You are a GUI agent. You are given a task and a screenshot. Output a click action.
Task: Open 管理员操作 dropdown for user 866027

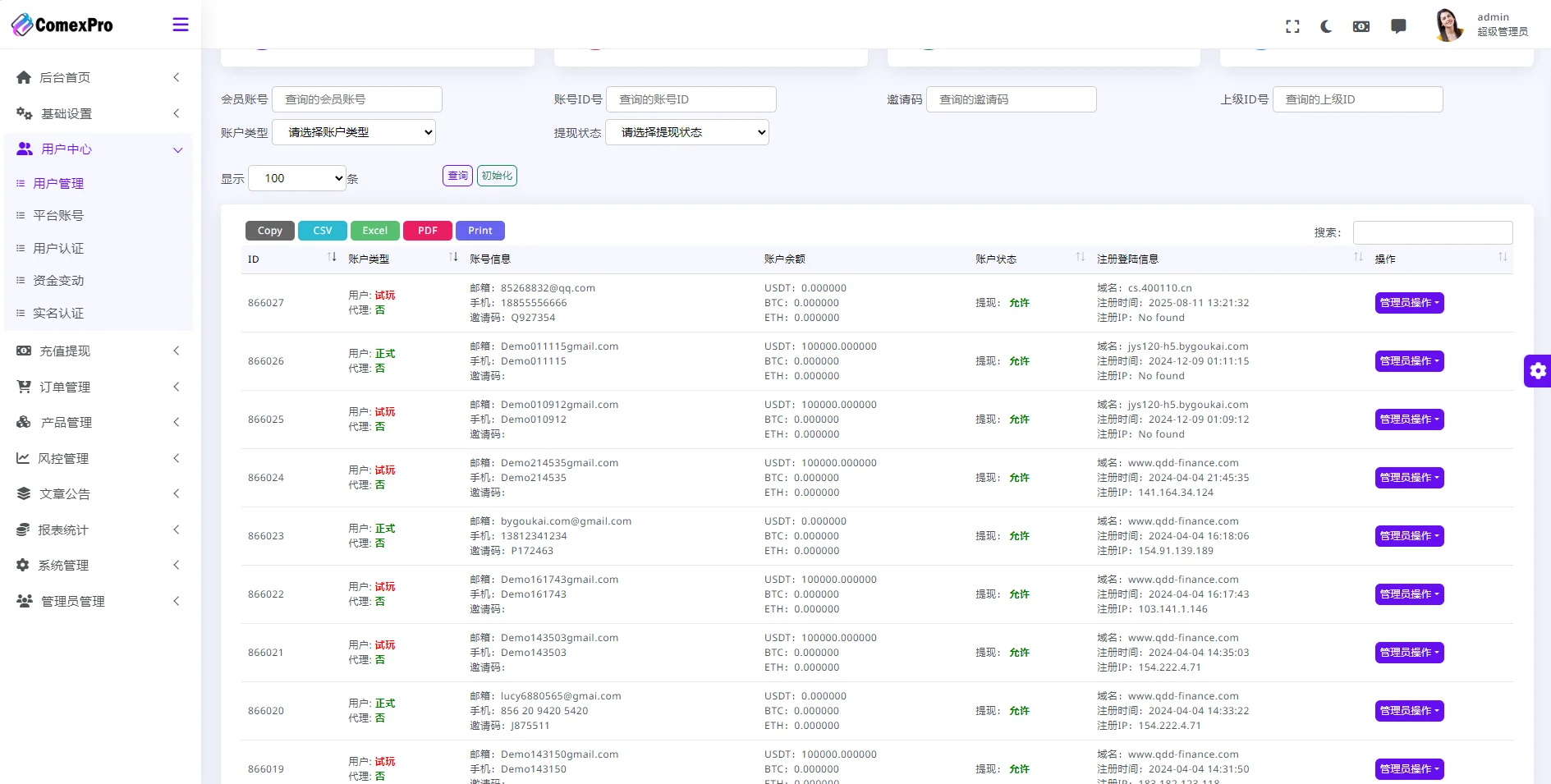(1409, 303)
